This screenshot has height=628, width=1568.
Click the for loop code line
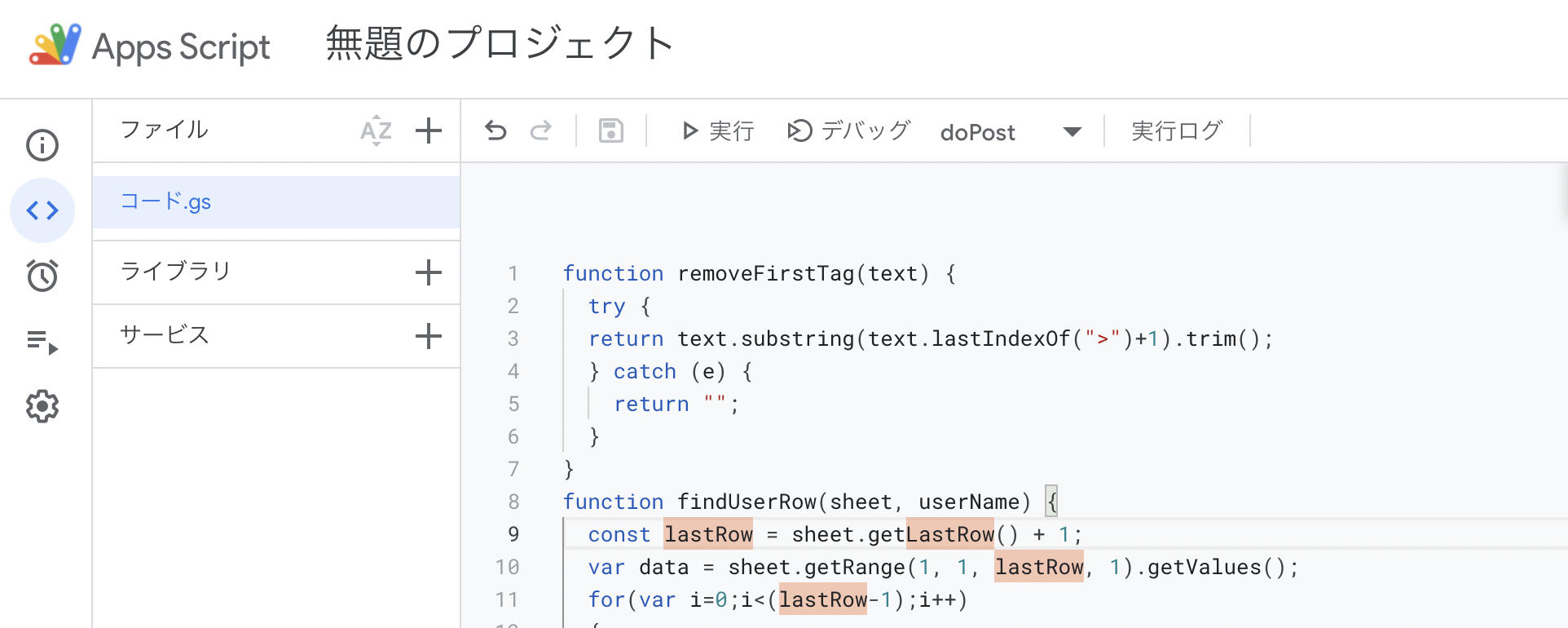click(x=777, y=599)
